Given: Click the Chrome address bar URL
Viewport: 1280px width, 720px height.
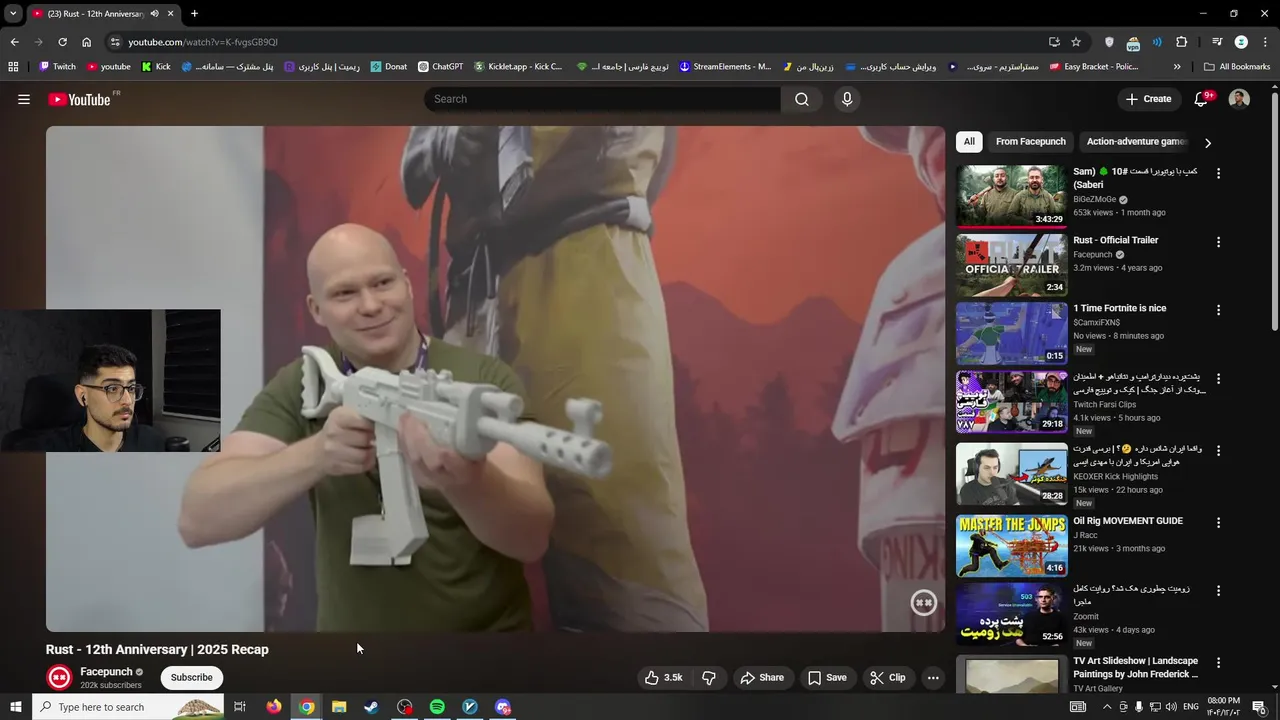Looking at the screenshot, I should tap(203, 42).
